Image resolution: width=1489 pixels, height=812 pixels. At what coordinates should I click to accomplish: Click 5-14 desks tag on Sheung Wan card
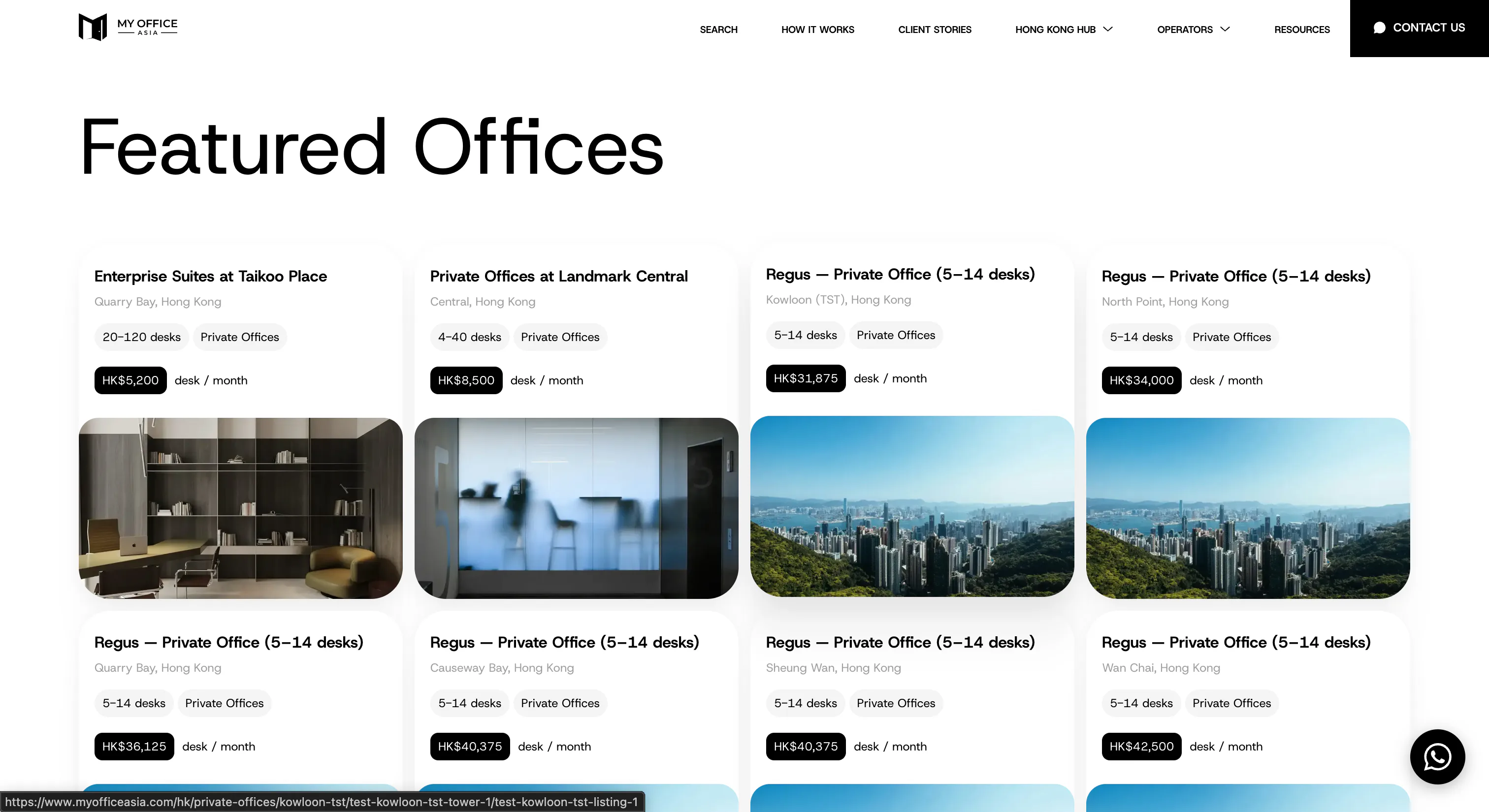click(x=805, y=703)
